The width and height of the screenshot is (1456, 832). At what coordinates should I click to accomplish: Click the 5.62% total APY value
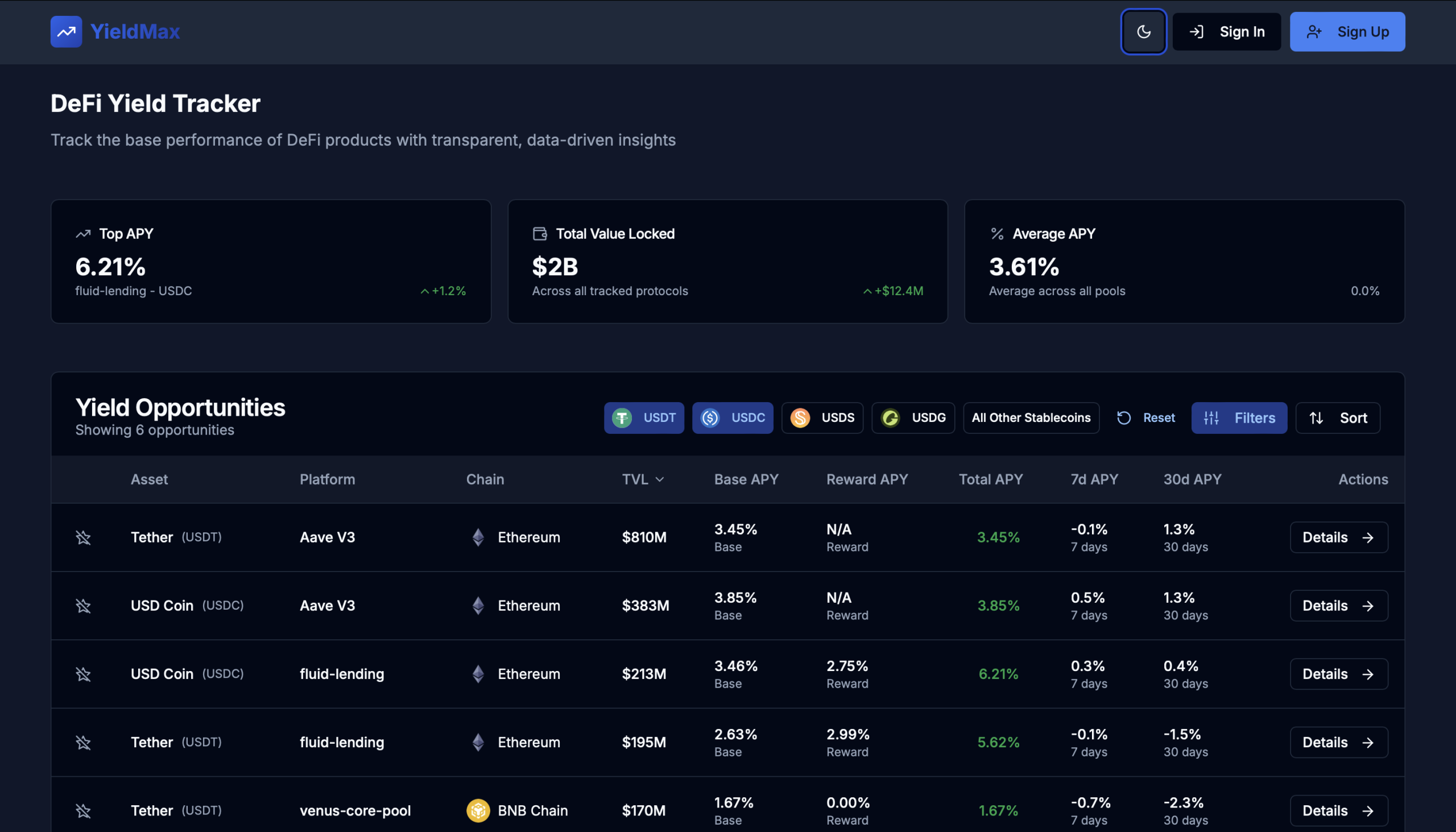tap(998, 742)
